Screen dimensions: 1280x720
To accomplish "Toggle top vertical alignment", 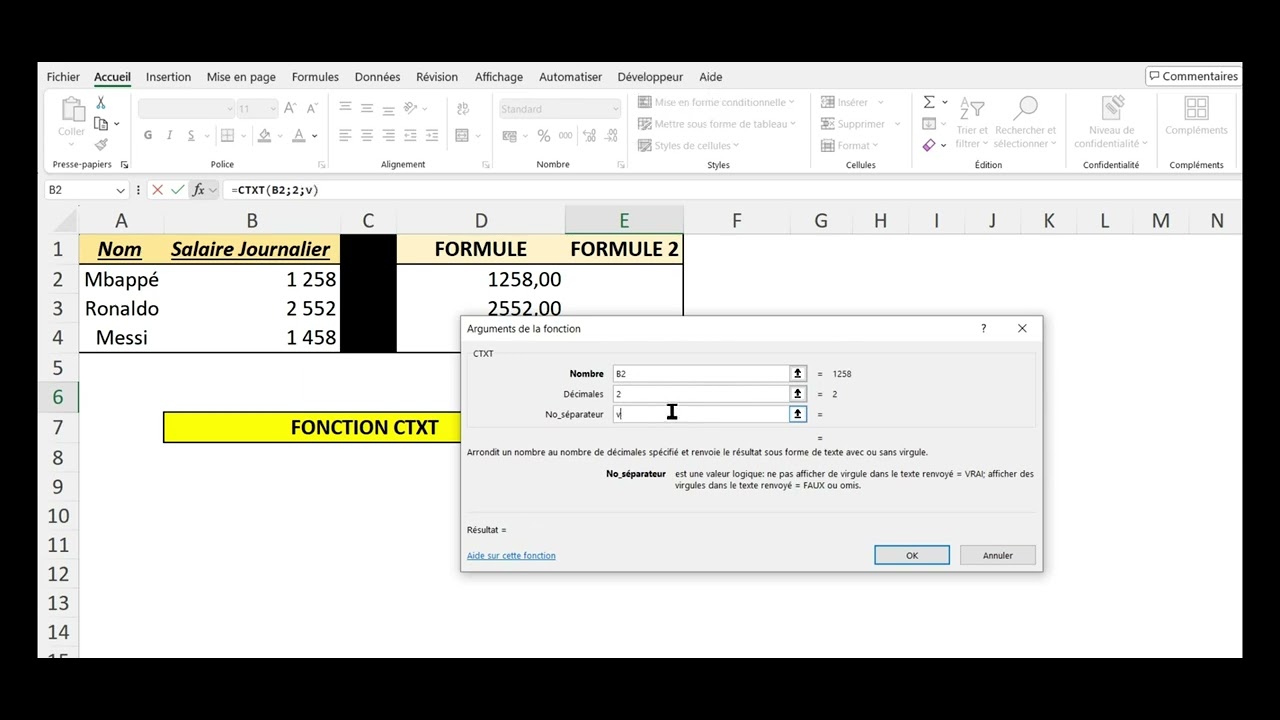I will pyautogui.click(x=345, y=108).
